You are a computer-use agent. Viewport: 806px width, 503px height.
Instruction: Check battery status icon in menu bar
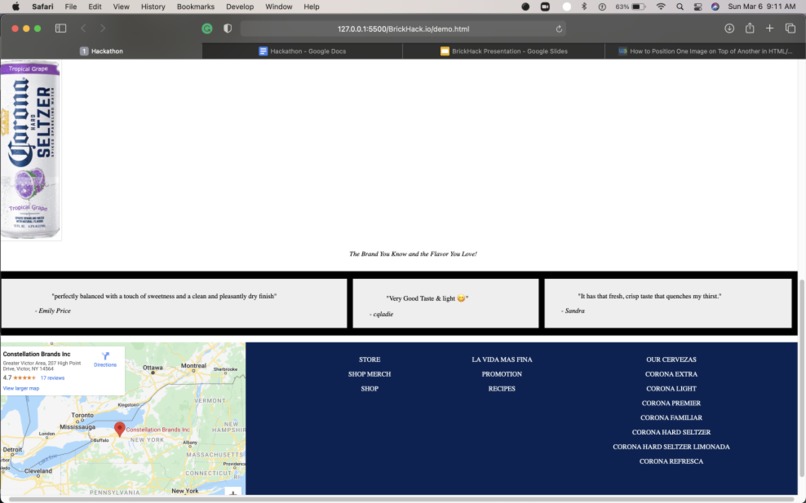638,7
